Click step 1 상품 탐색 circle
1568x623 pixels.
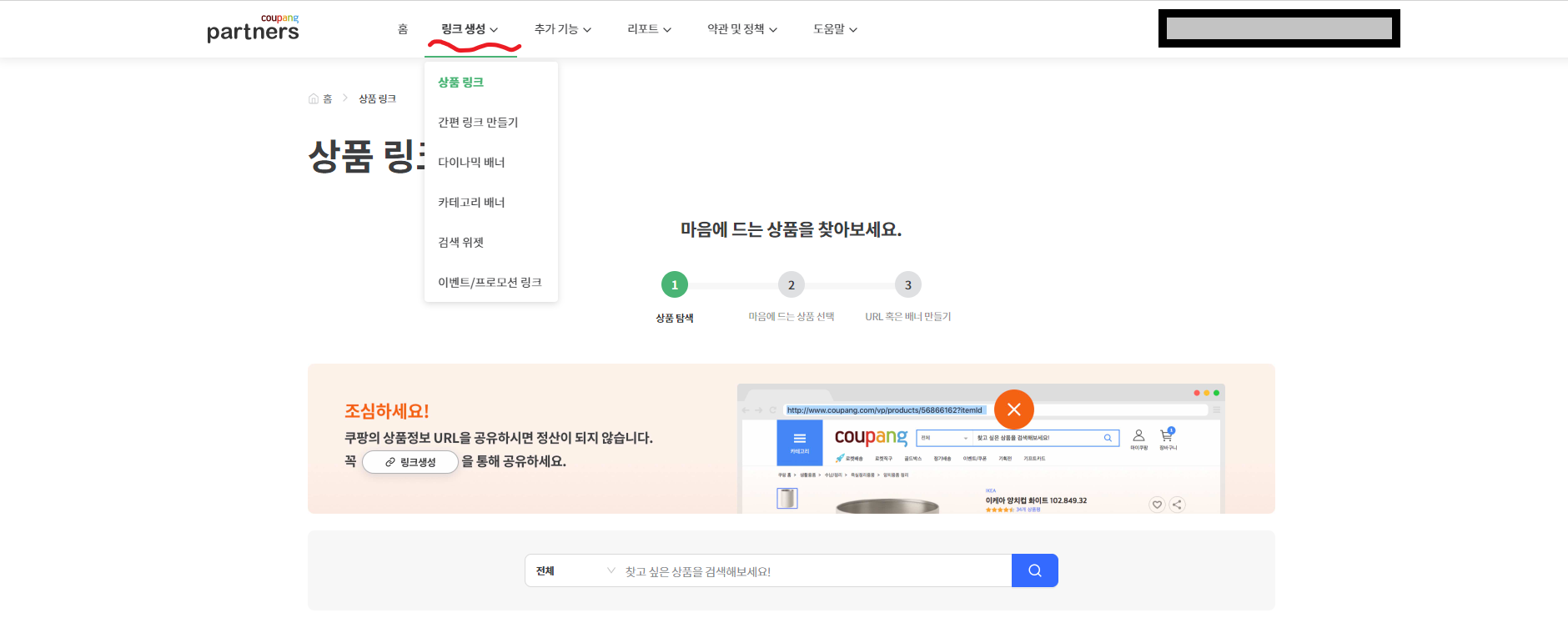pos(675,284)
